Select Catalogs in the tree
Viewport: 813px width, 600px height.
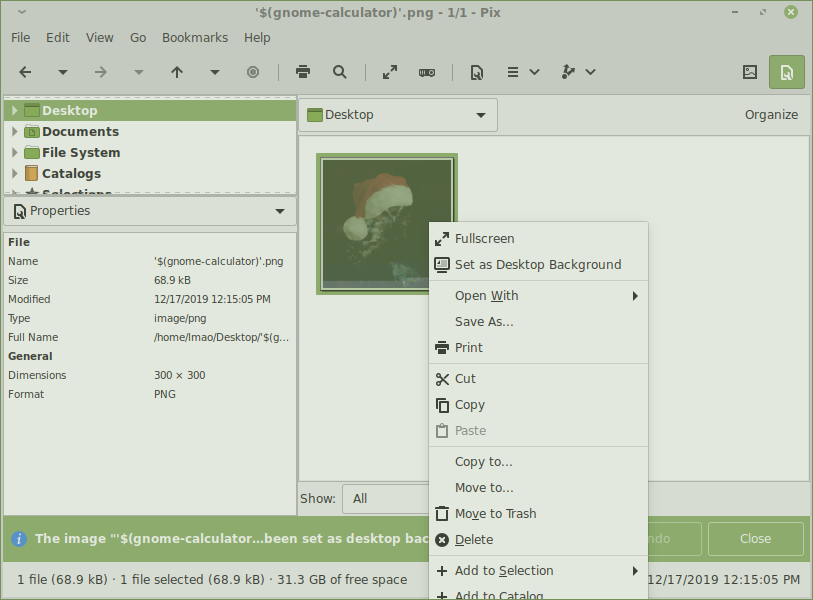pos(72,174)
